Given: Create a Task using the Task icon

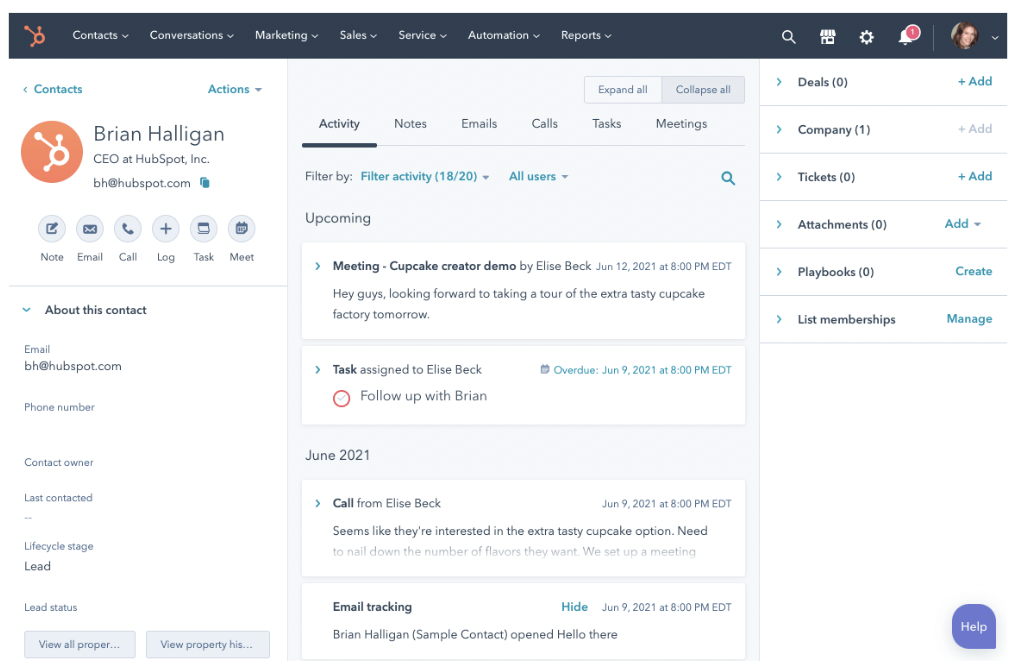Looking at the screenshot, I should (x=203, y=230).
